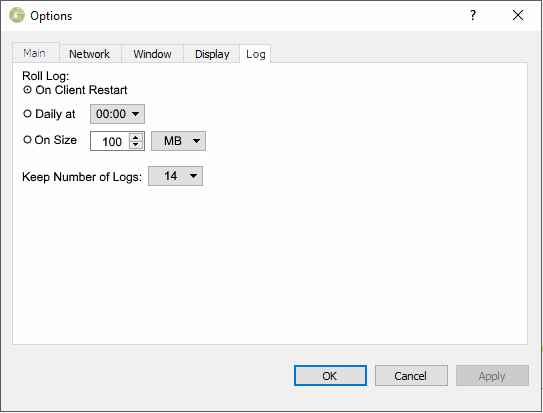The height and width of the screenshot is (413, 543).
Task: Click the 'Roll Log:' label
Action: coord(46,76)
